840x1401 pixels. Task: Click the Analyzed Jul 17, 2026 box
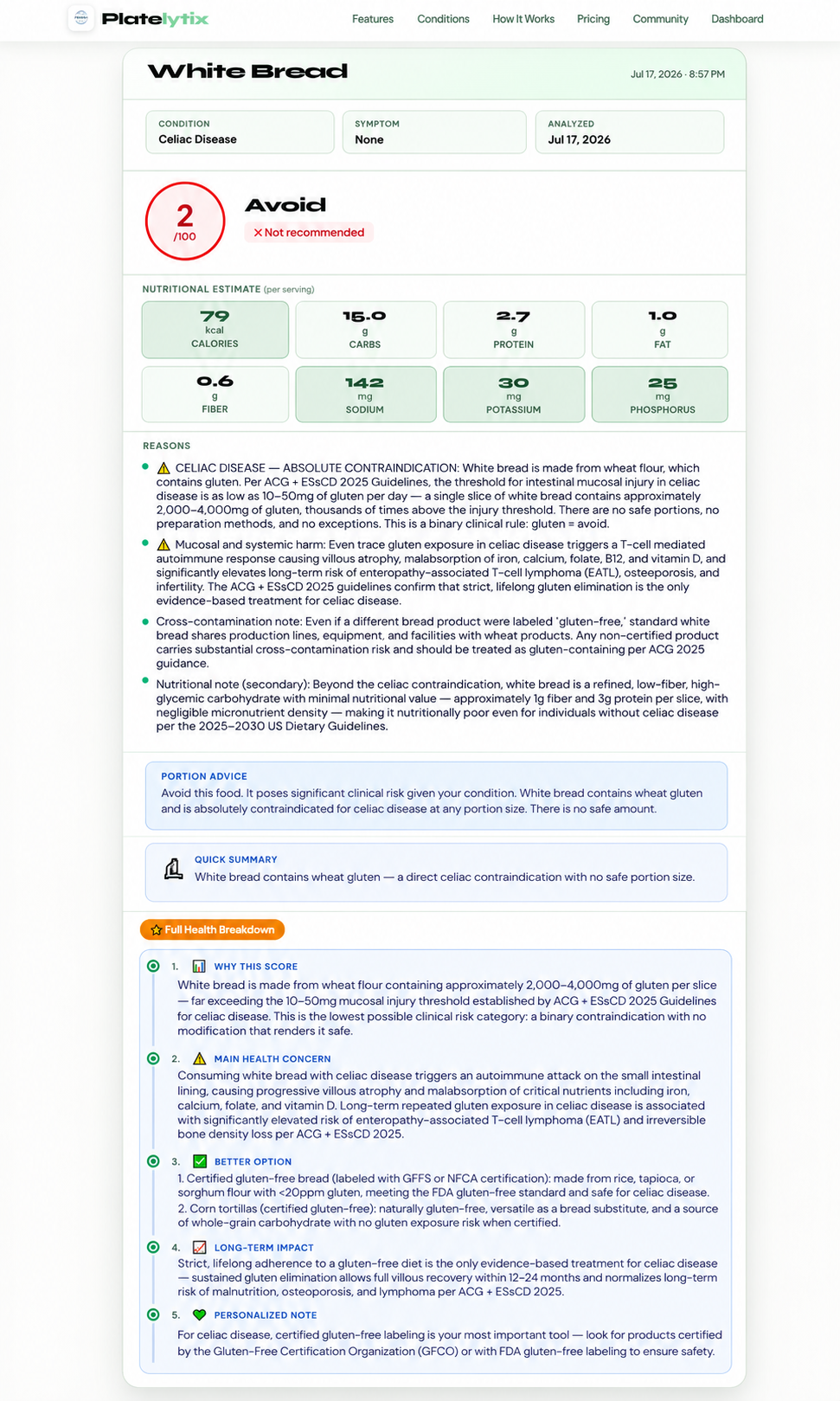tap(630, 132)
